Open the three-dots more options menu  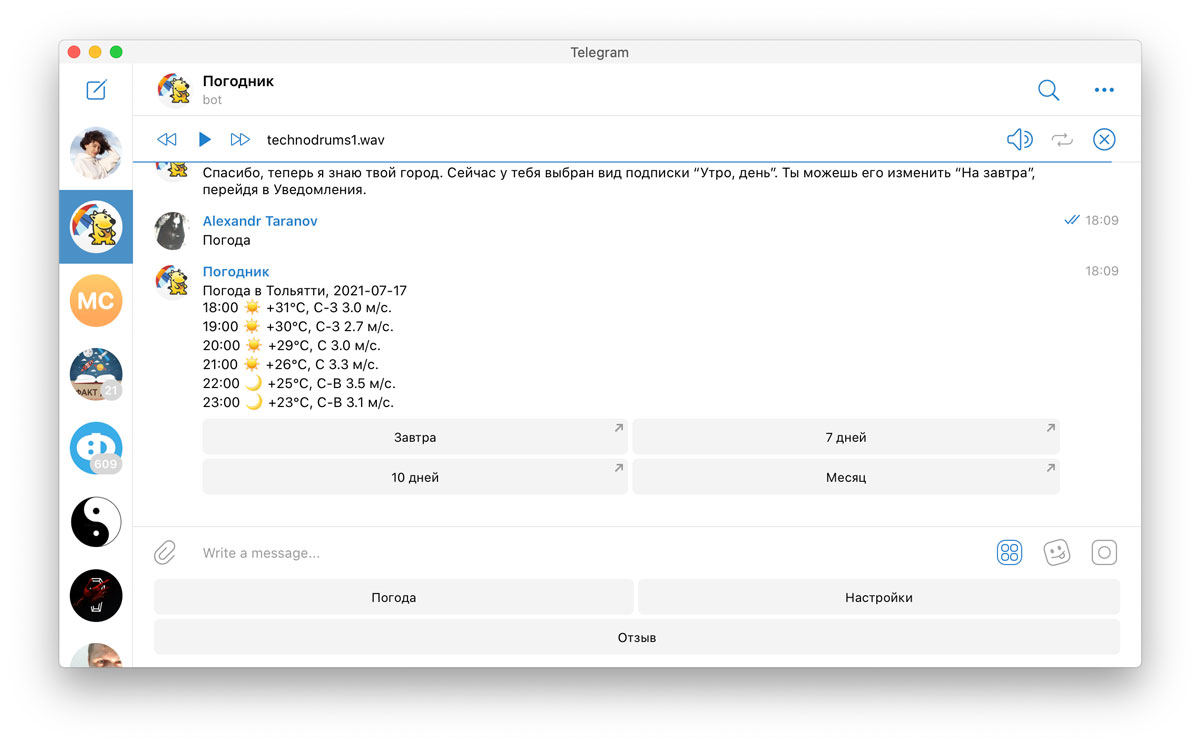click(x=1104, y=90)
